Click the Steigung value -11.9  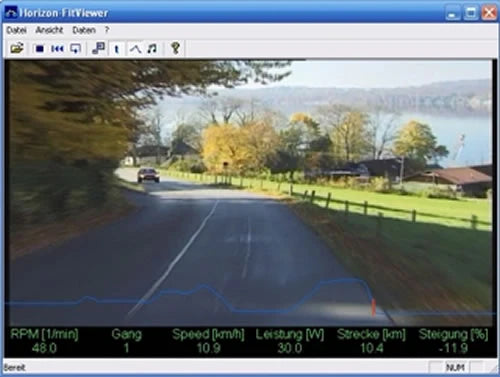coord(453,348)
